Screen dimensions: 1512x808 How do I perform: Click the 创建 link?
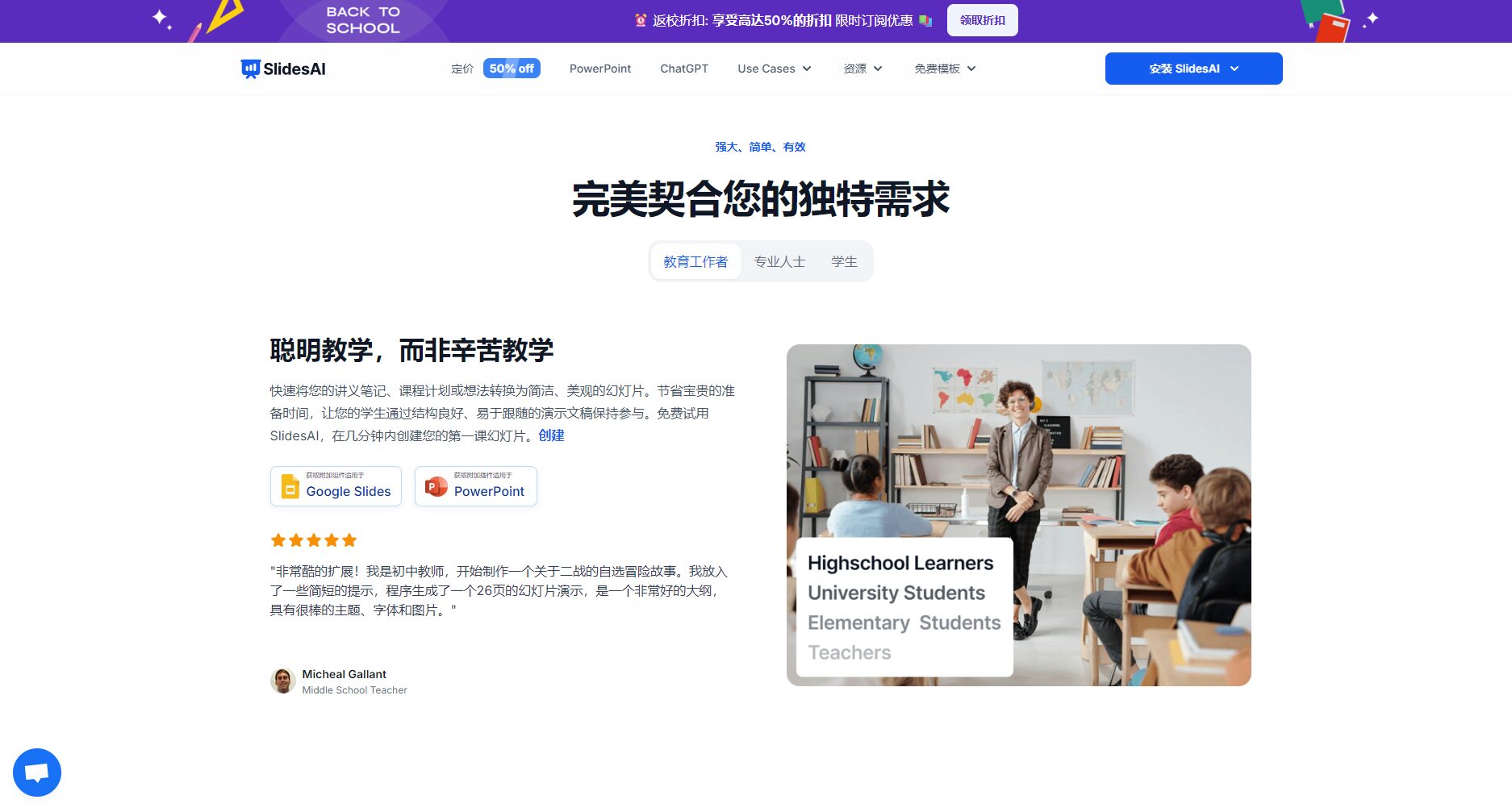click(552, 435)
